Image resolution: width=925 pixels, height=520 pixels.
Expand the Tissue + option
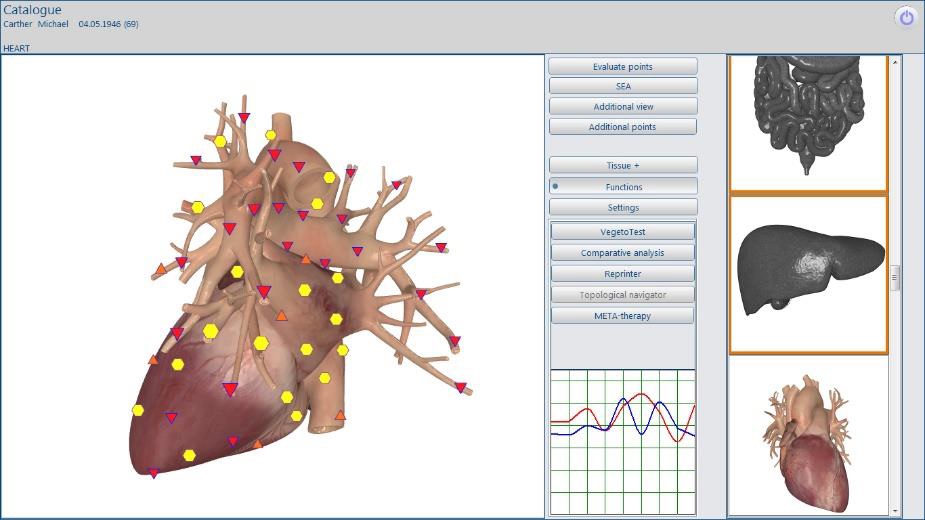click(623, 166)
